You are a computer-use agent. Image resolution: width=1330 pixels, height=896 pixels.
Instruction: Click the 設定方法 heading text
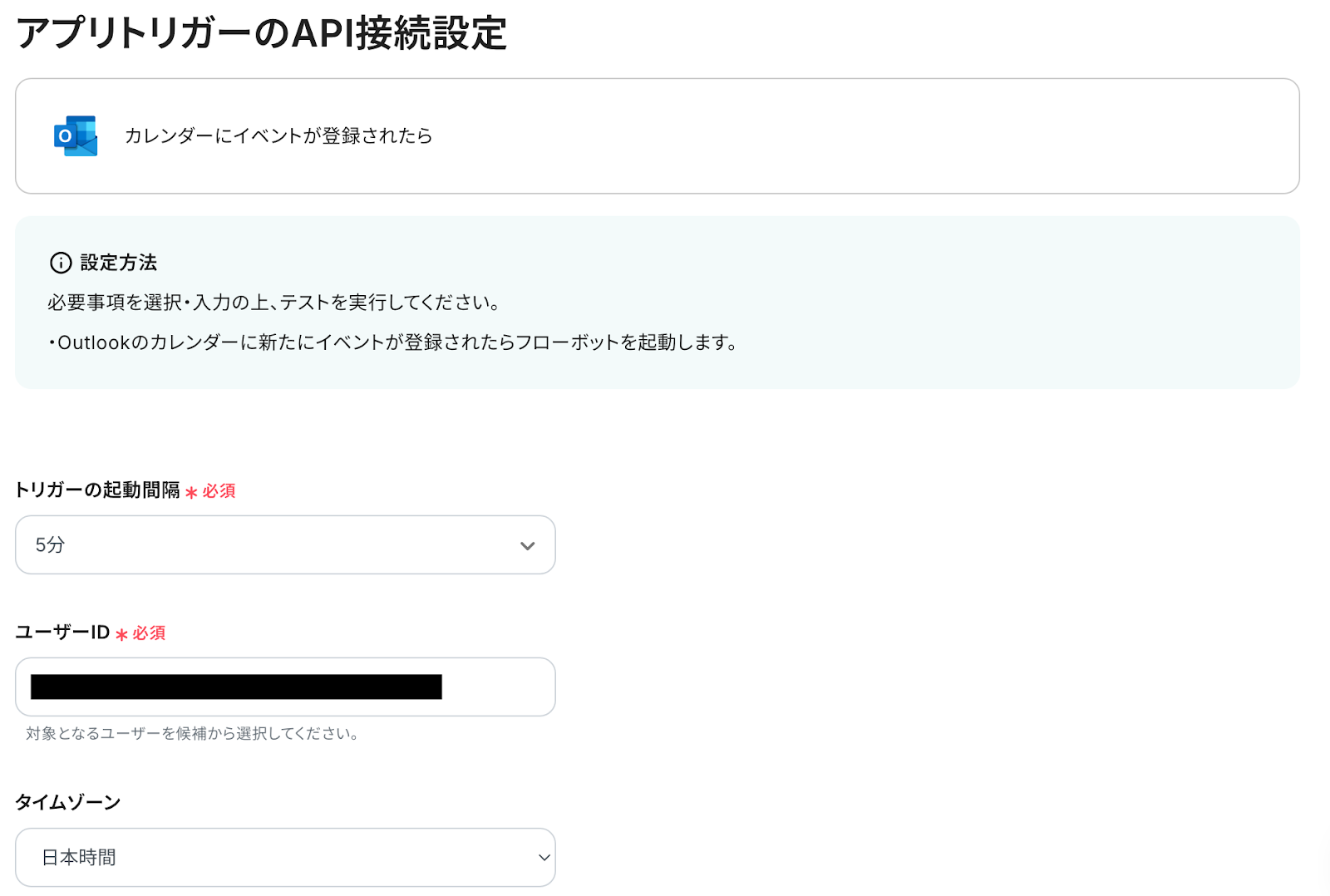click(x=119, y=263)
